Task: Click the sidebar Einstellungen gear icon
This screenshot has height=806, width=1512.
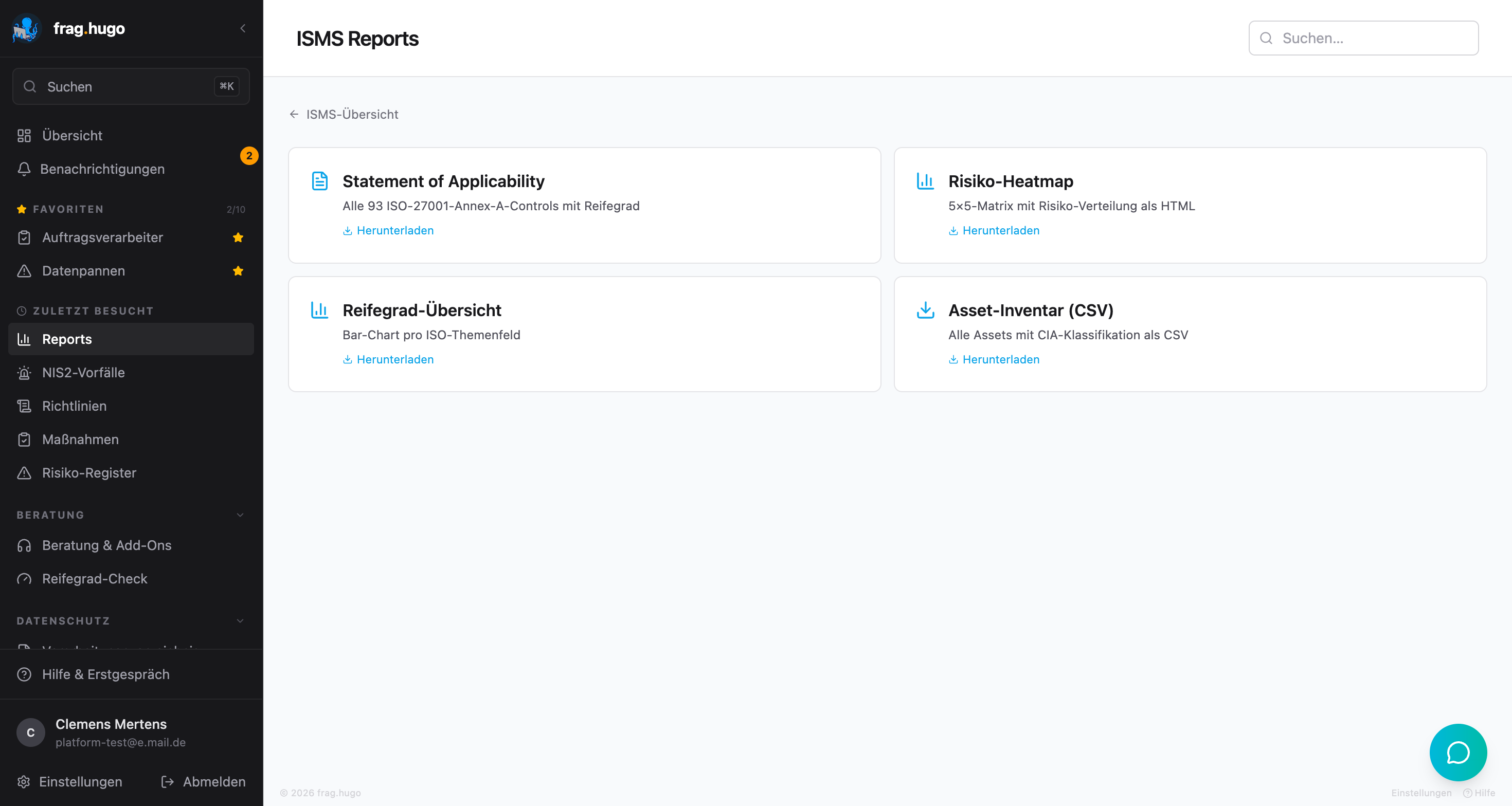Action: click(x=24, y=782)
